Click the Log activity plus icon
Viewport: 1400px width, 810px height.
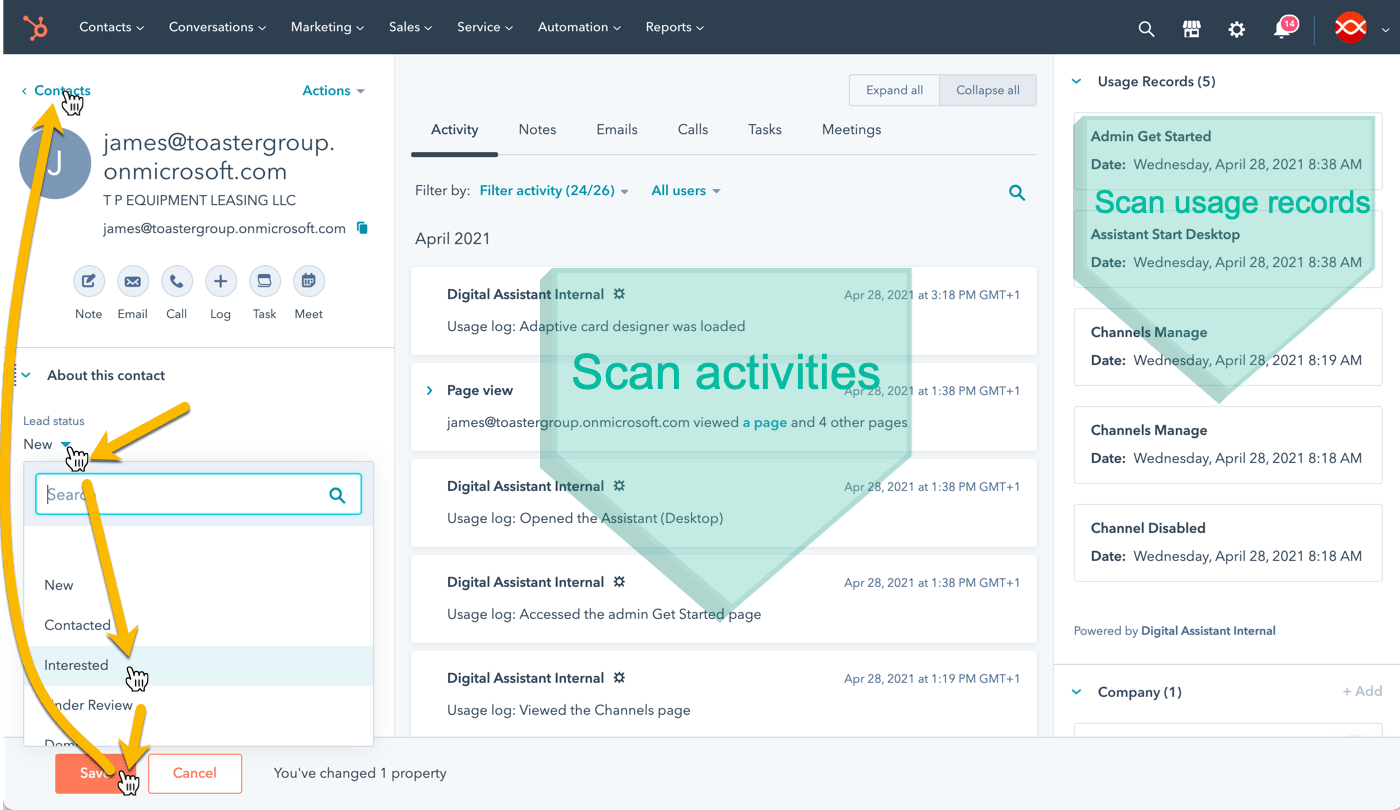click(x=220, y=281)
